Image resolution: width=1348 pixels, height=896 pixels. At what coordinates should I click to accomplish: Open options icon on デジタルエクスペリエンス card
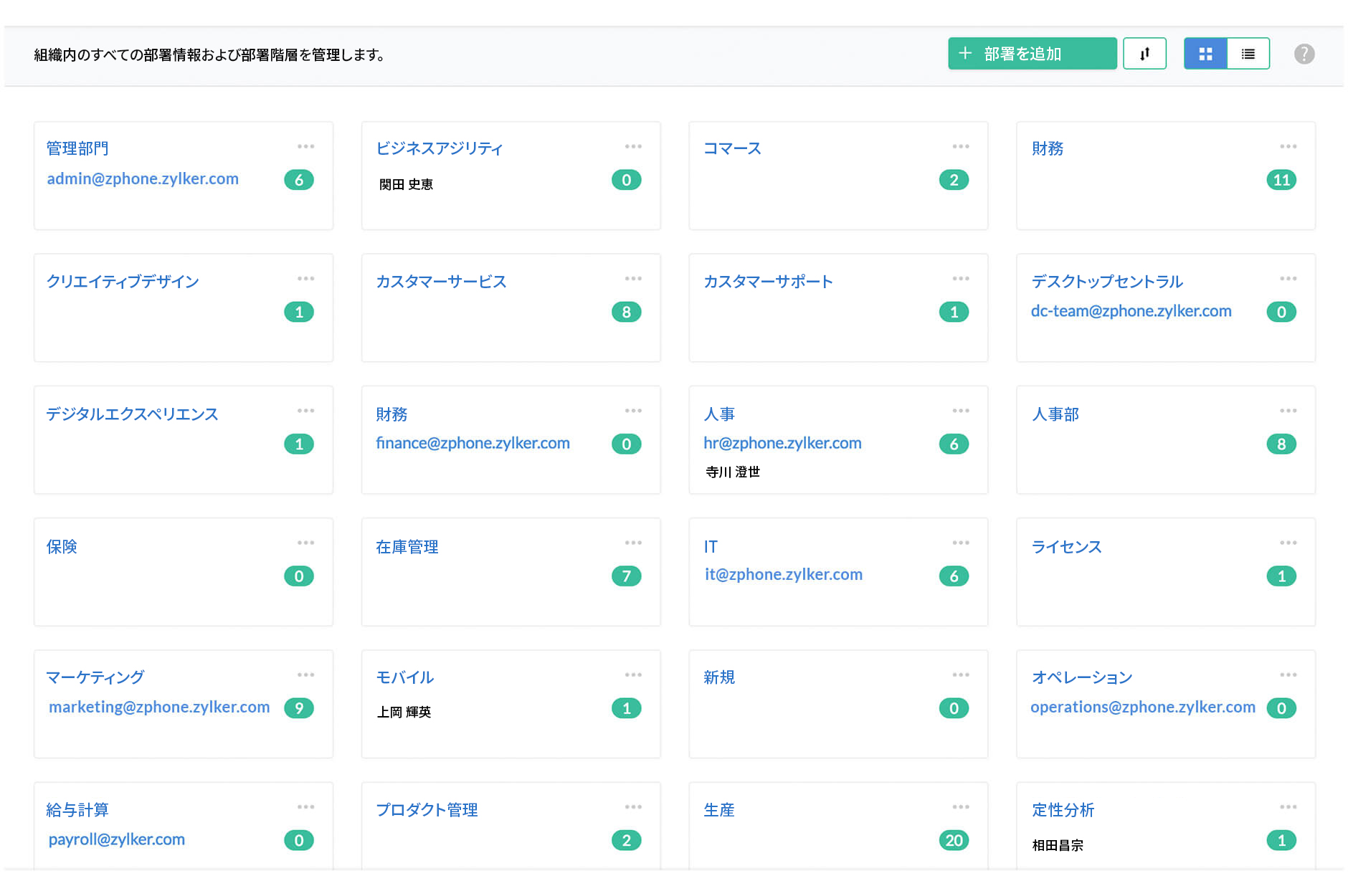(306, 410)
